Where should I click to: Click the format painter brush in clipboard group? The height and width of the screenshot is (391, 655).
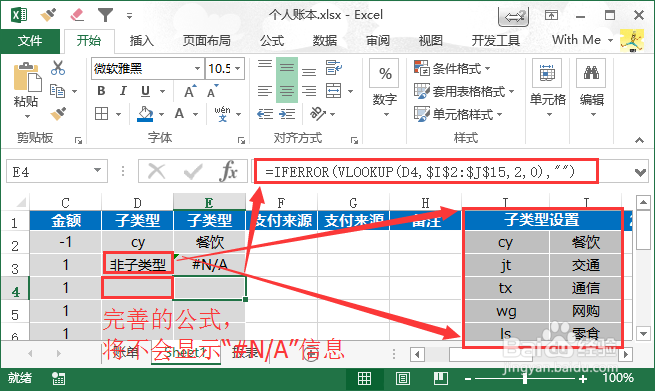click(x=58, y=113)
